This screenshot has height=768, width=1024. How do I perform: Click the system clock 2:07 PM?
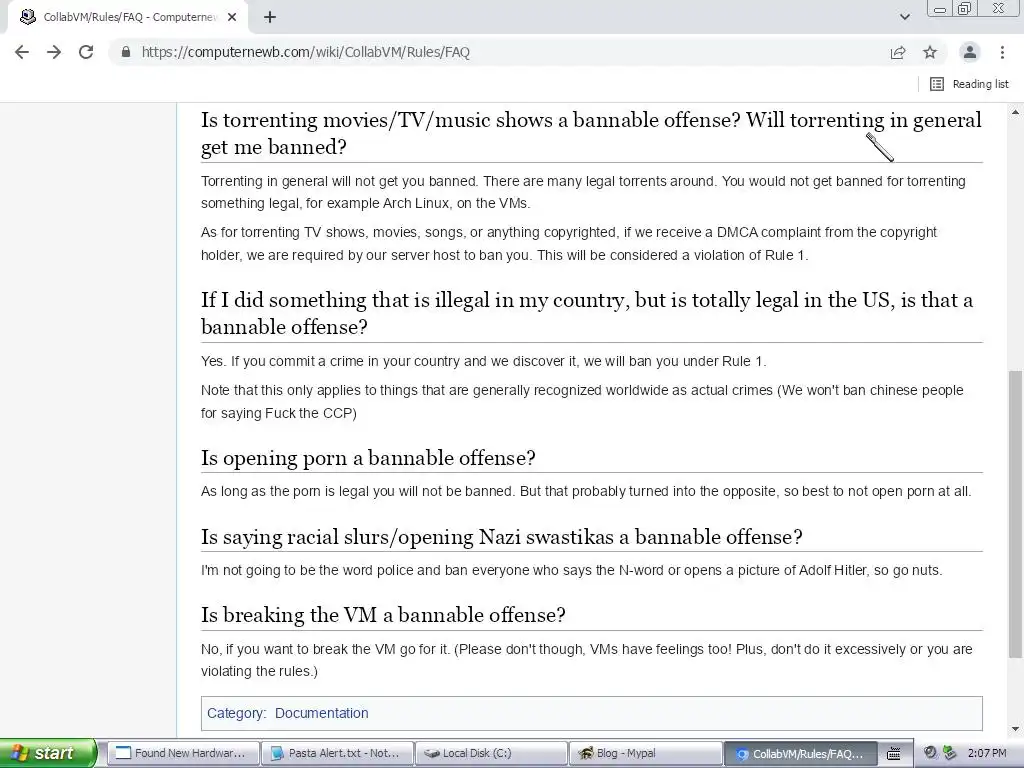click(x=987, y=753)
